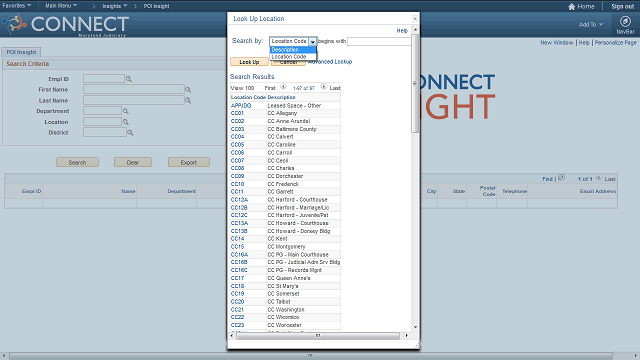Select location code APPJDG

pos(241,106)
